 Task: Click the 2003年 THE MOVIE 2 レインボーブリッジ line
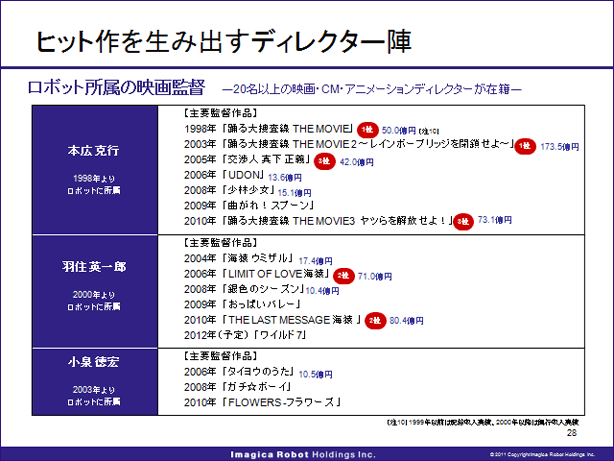point(349,144)
